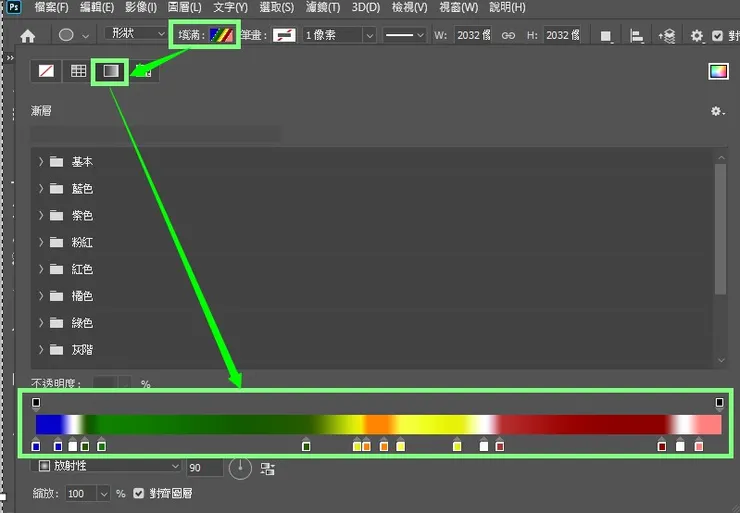Choose the solid color fill grid icon
The image size is (740, 513).
(78, 71)
